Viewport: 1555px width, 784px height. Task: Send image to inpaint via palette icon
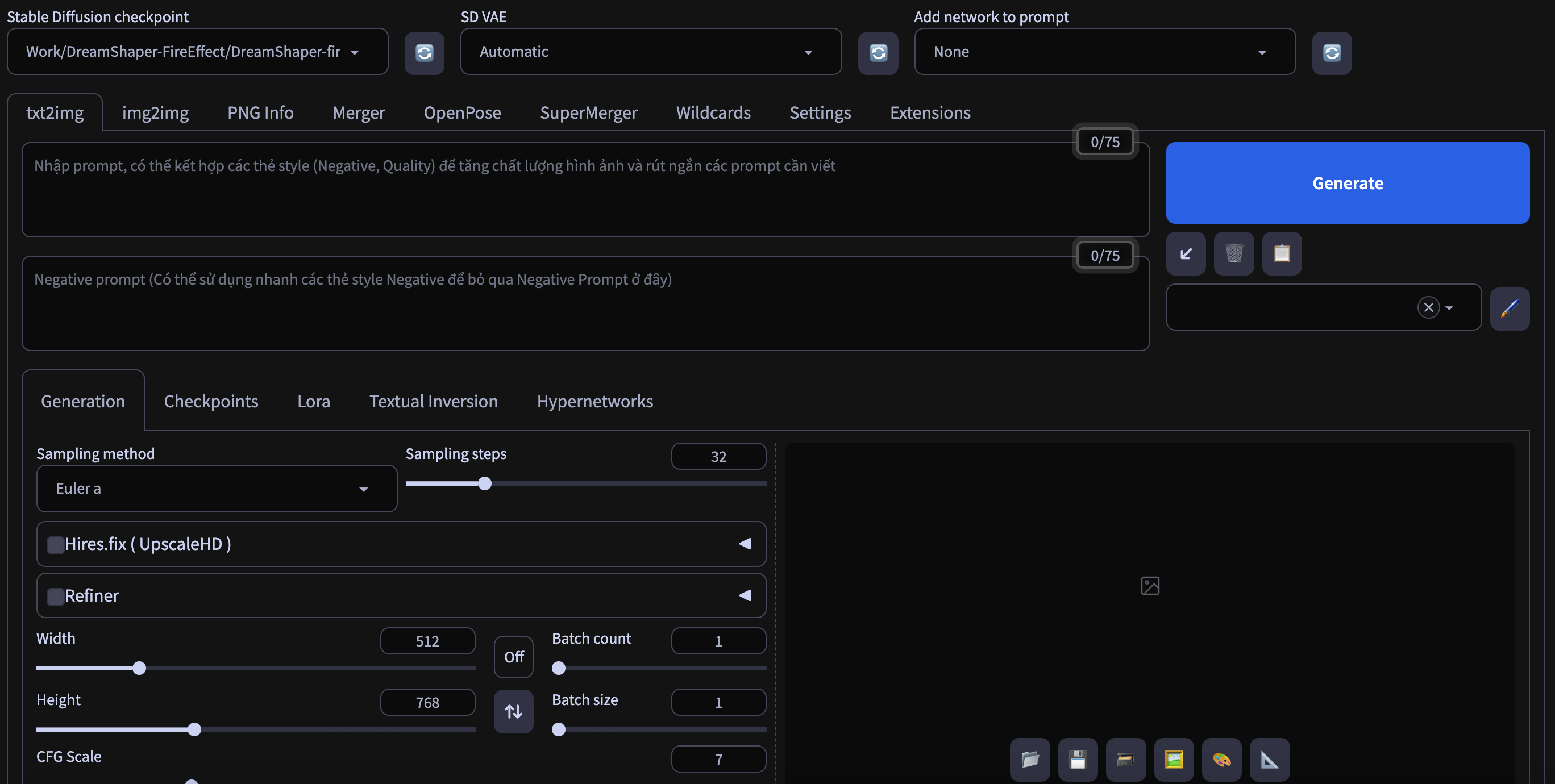click(x=1221, y=759)
